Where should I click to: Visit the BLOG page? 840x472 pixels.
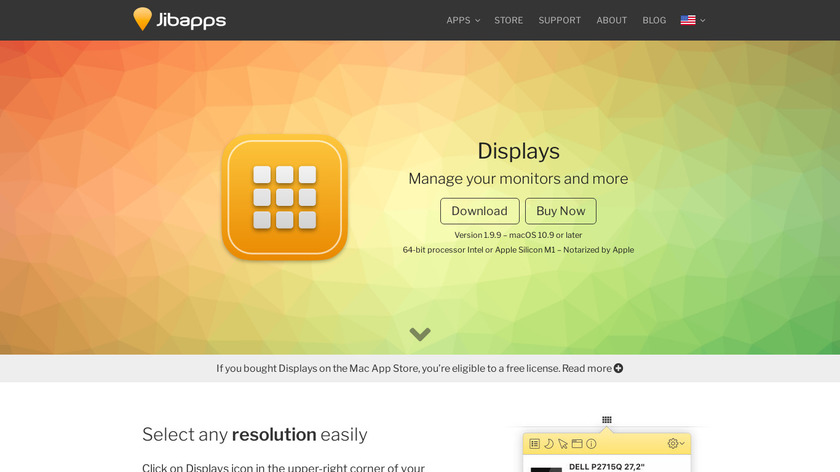(654, 20)
